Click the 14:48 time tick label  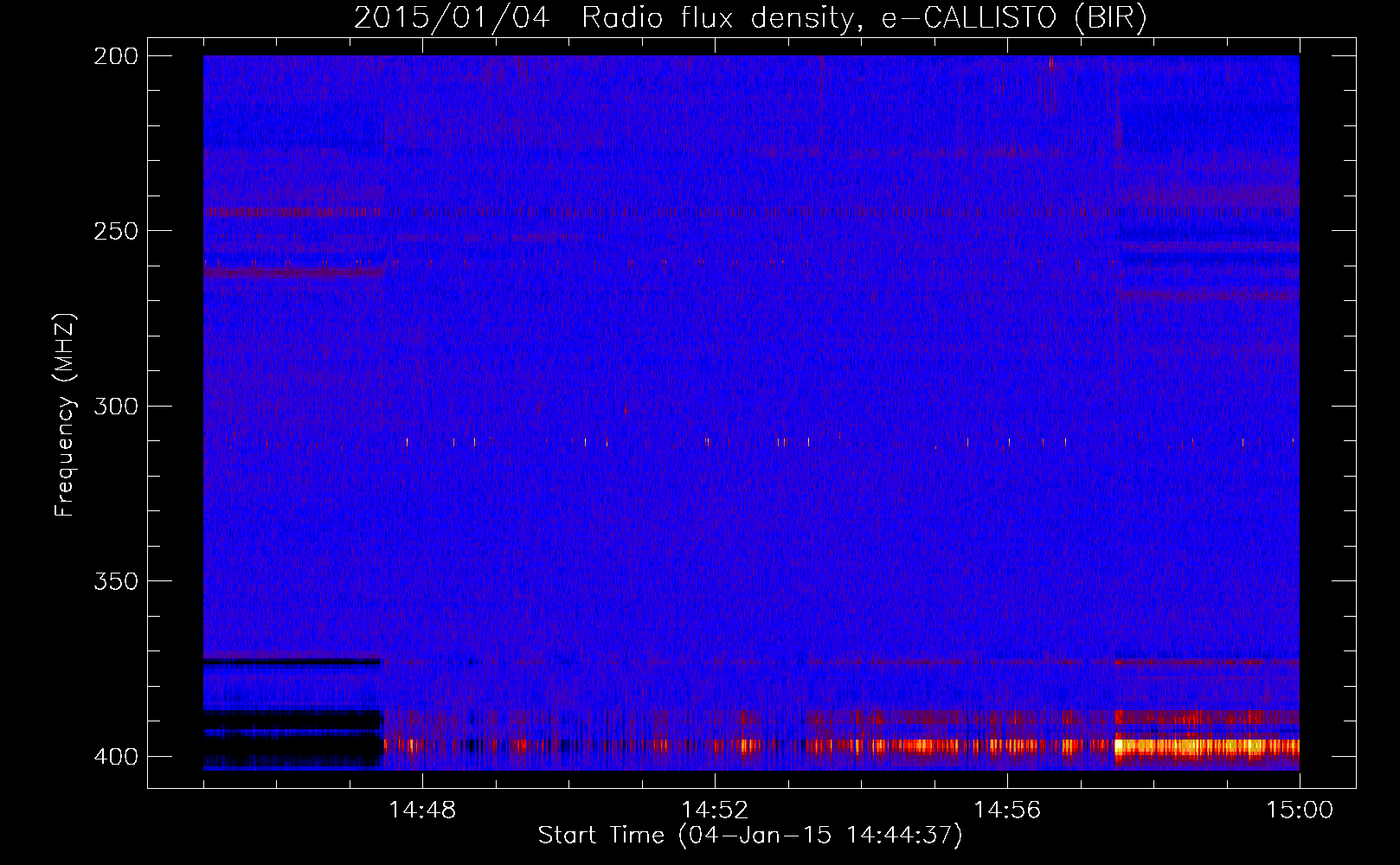422,810
